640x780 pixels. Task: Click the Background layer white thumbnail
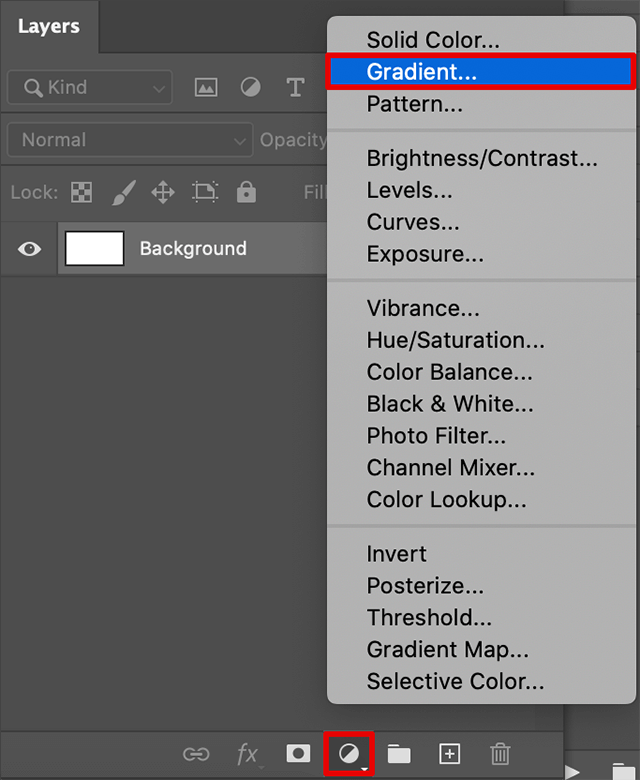[95, 249]
